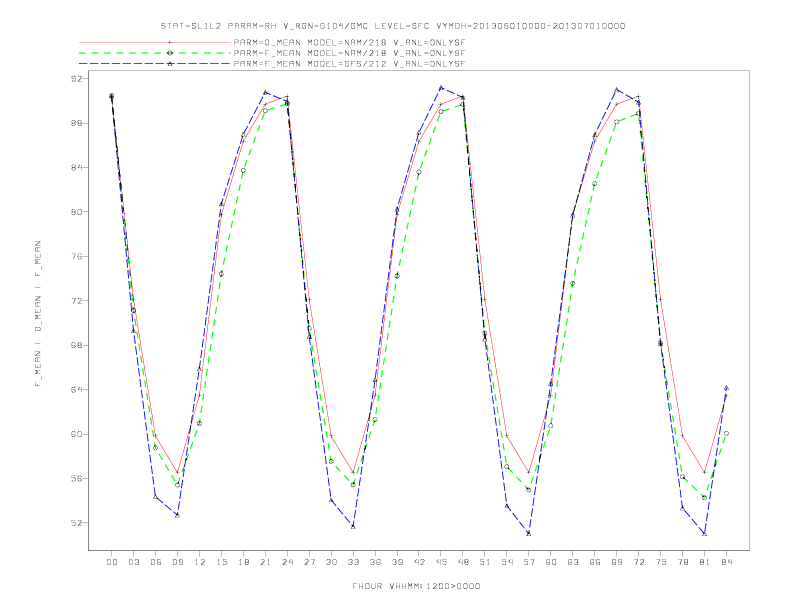This screenshot has width=792, height=612.
Task: Click the x-axis forecast hour label 42
Action: pyautogui.click(x=419, y=562)
